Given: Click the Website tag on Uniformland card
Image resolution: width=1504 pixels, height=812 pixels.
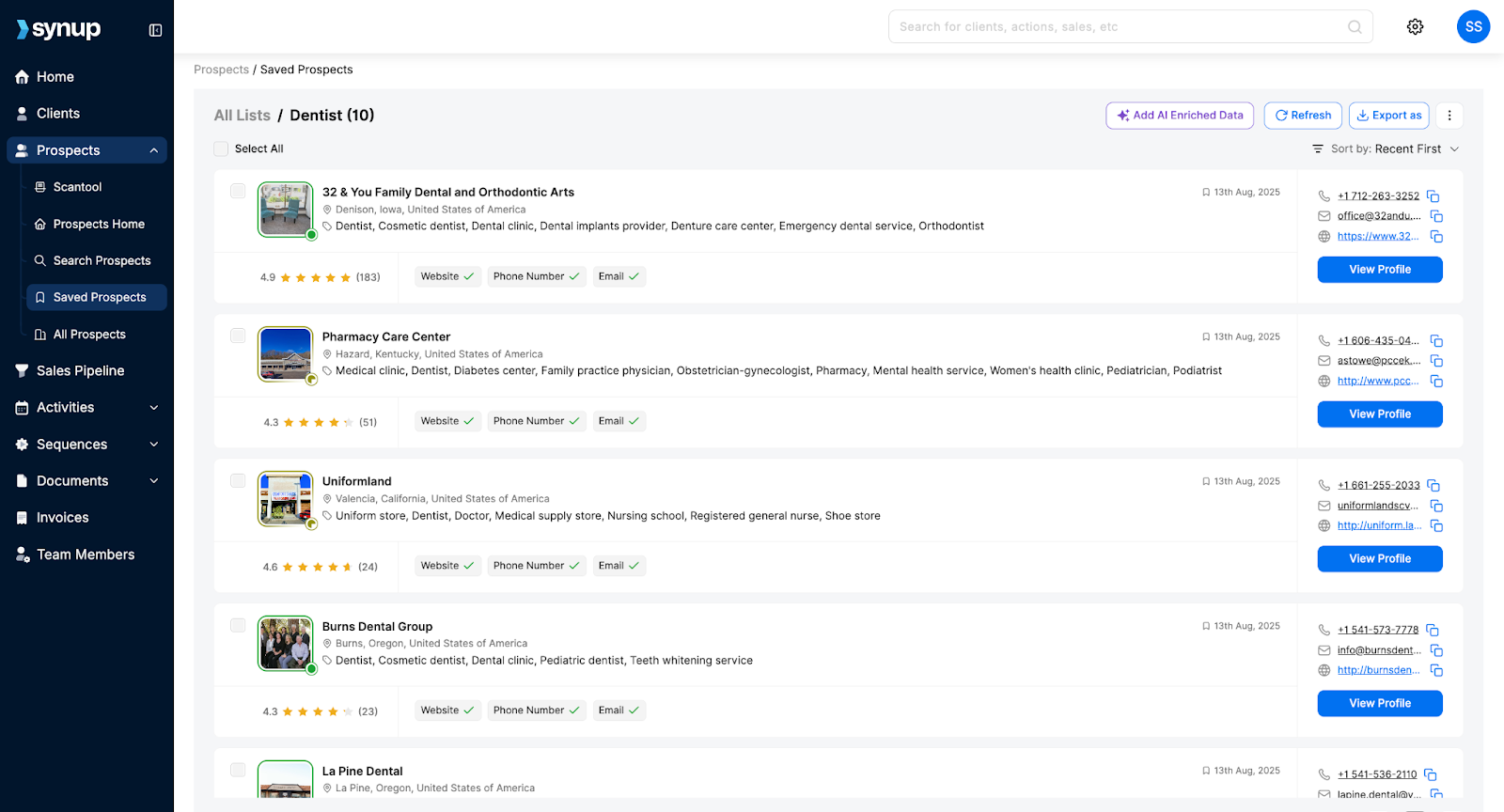Looking at the screenshot, I should tap(447, 566).
